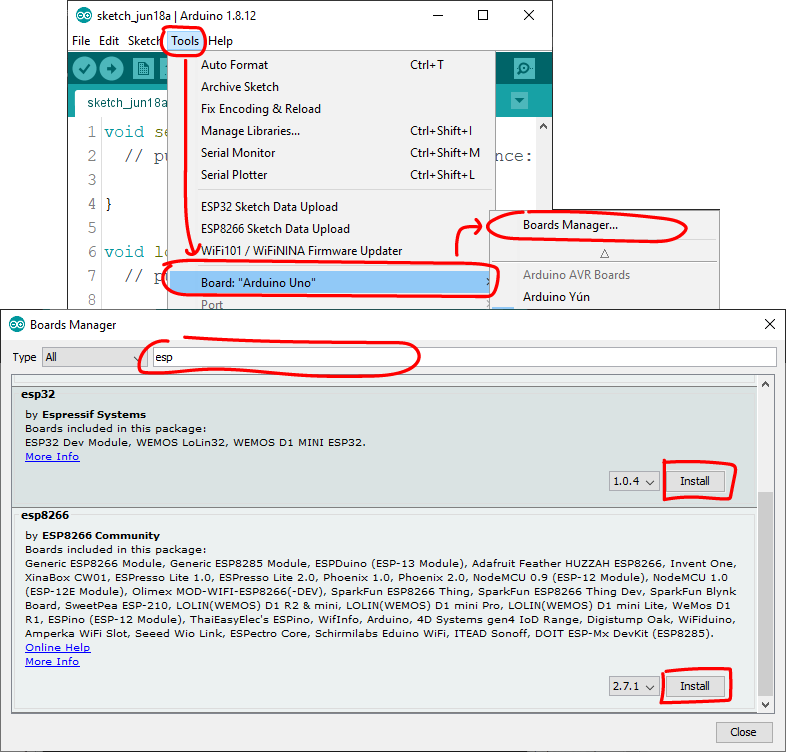Open WiFi101 / WiFiNINA Firmware Updater
The width and height of the screenshot is (786, 755).
coord(331,251)
